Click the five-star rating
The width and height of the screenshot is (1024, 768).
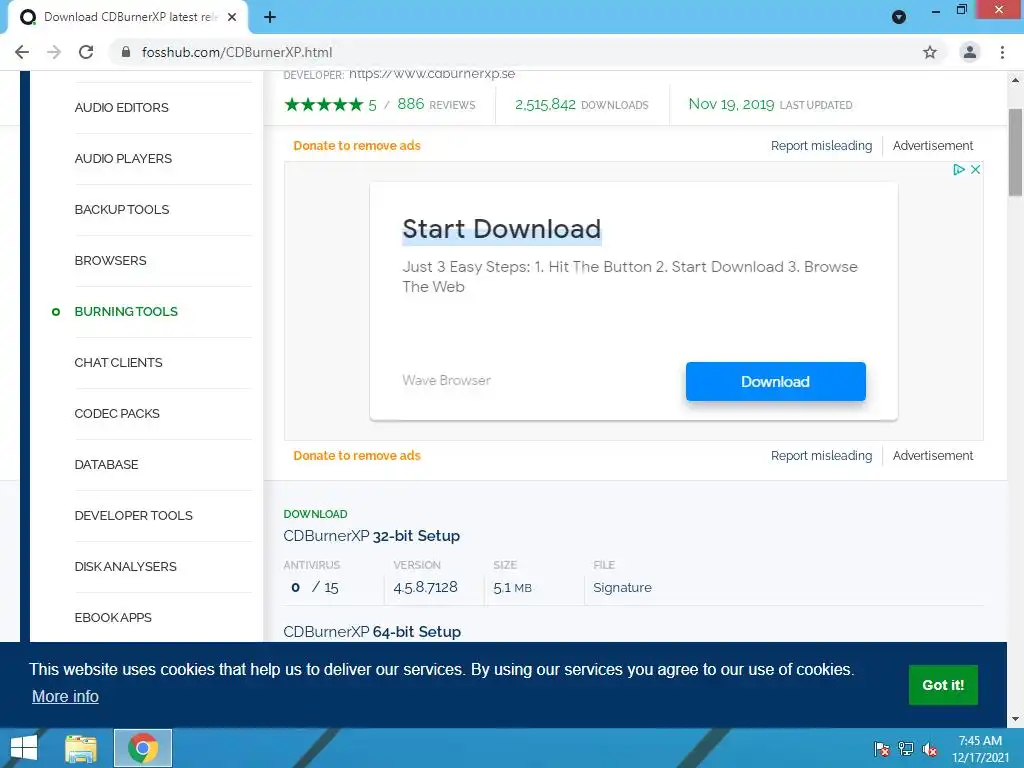324,104
